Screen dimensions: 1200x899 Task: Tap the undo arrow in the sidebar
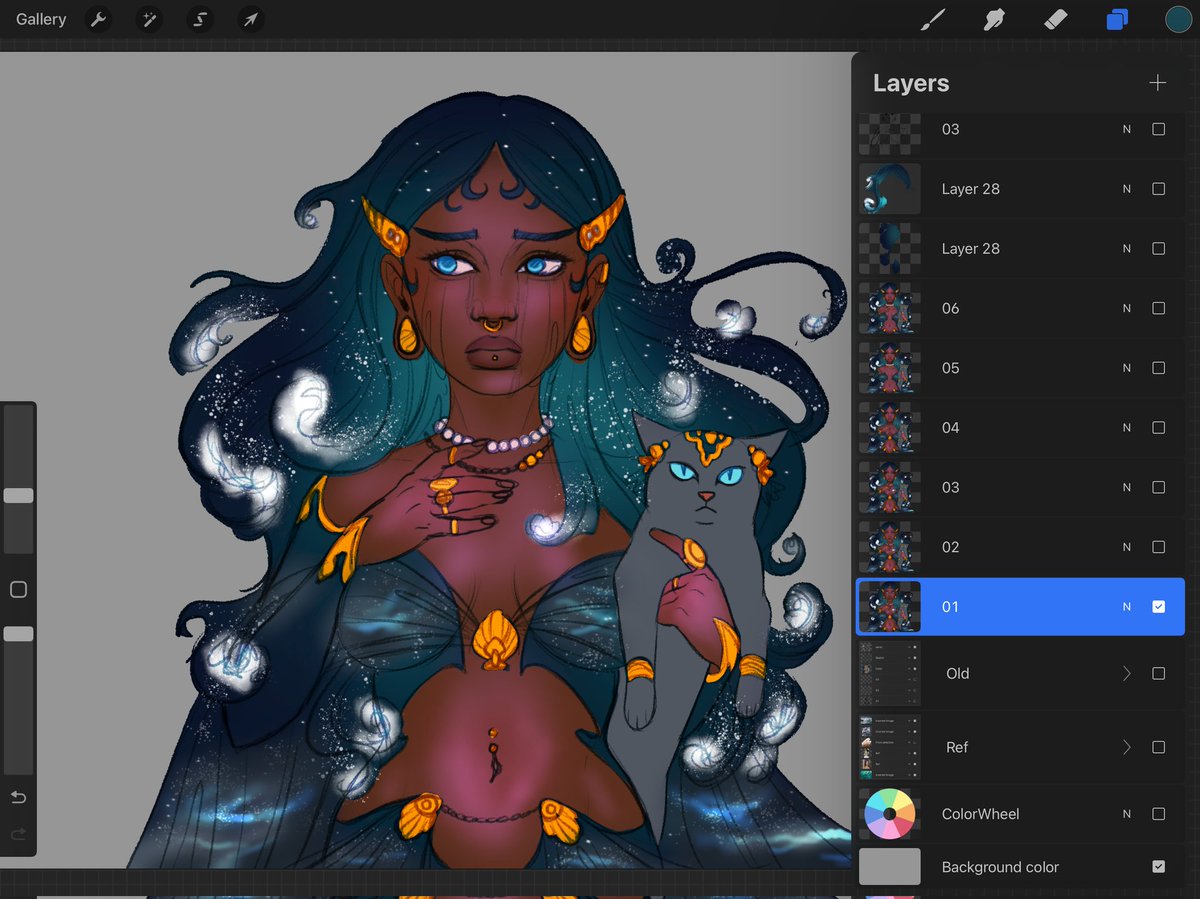click(18, 799)
